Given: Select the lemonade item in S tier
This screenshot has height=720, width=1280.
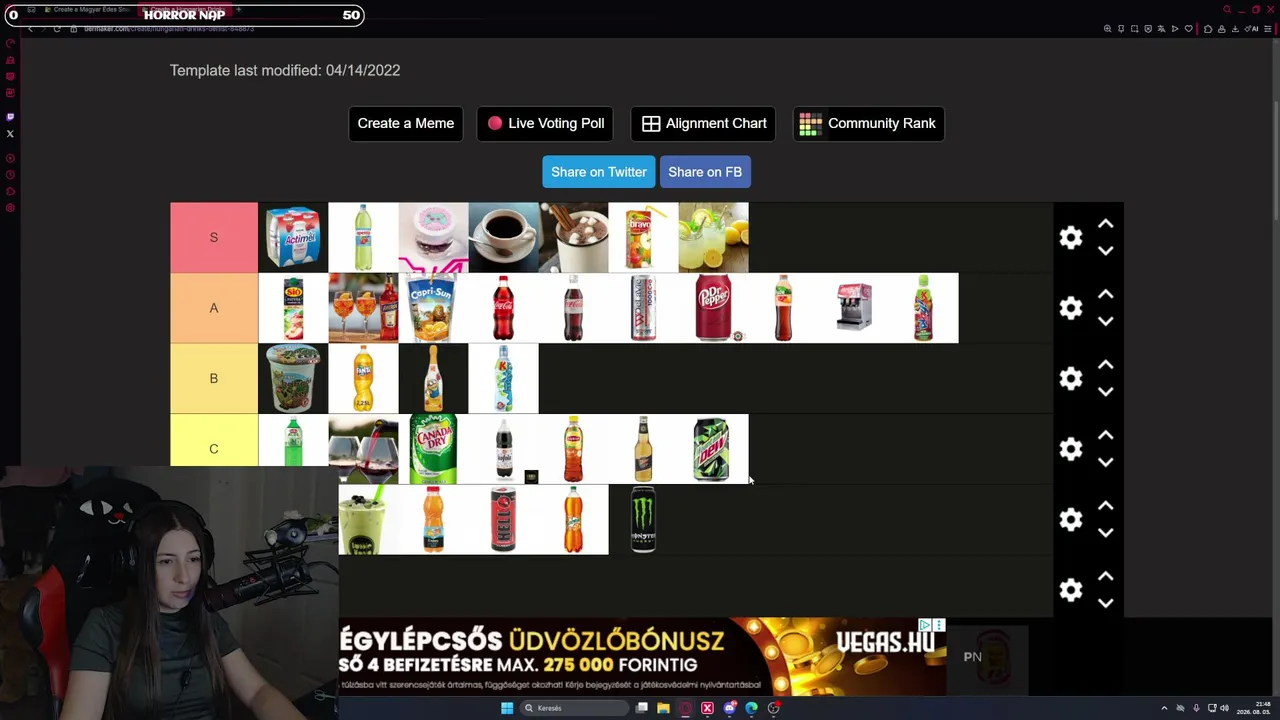Looking at the screenshot, I should [x=713, y=238].
